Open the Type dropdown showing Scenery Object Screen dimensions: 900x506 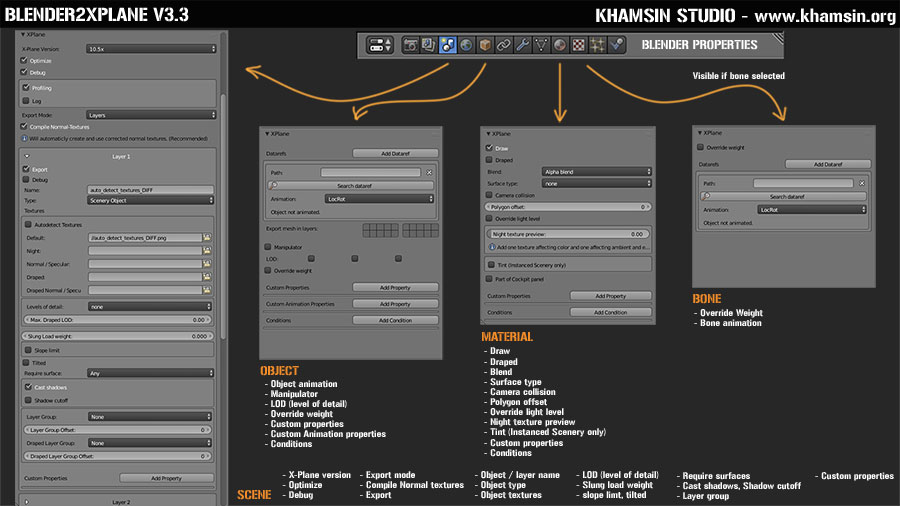tap(151, 201)
